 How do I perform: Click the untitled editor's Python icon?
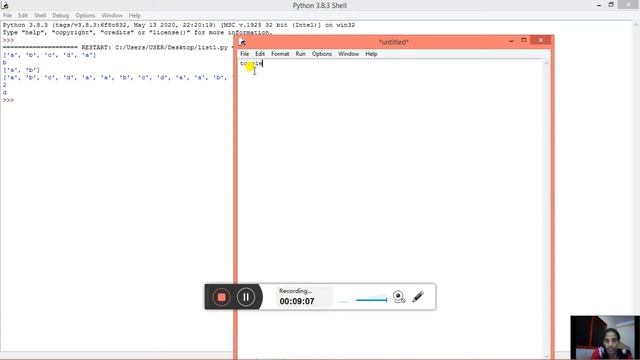[x=242, y=42]
